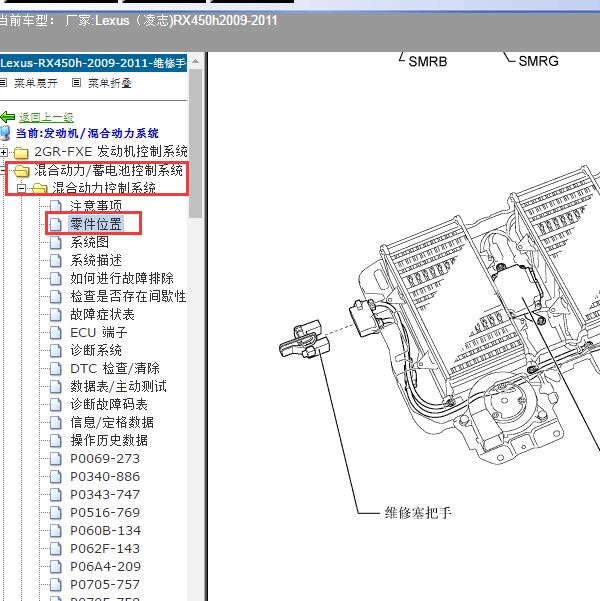Click document icon beside ECU 端子
600x601 pixels.
(x=56, y=333)
